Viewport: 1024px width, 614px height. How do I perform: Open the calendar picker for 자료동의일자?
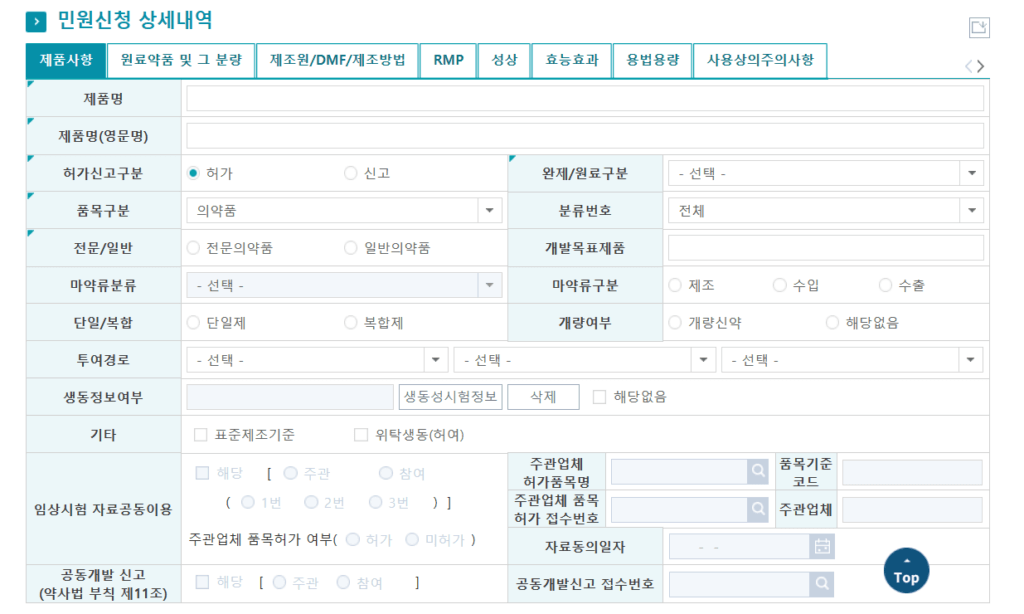(x=822, y=546)
